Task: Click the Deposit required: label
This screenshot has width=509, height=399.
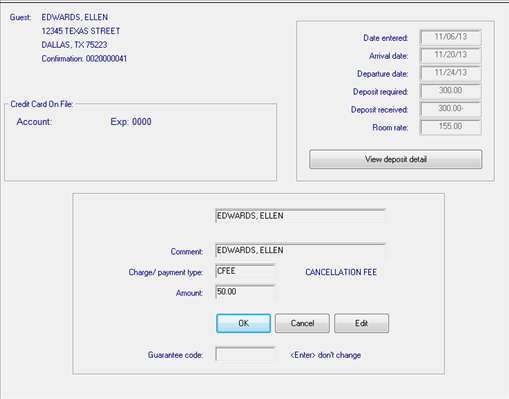Action: click(x=380, y=92)
